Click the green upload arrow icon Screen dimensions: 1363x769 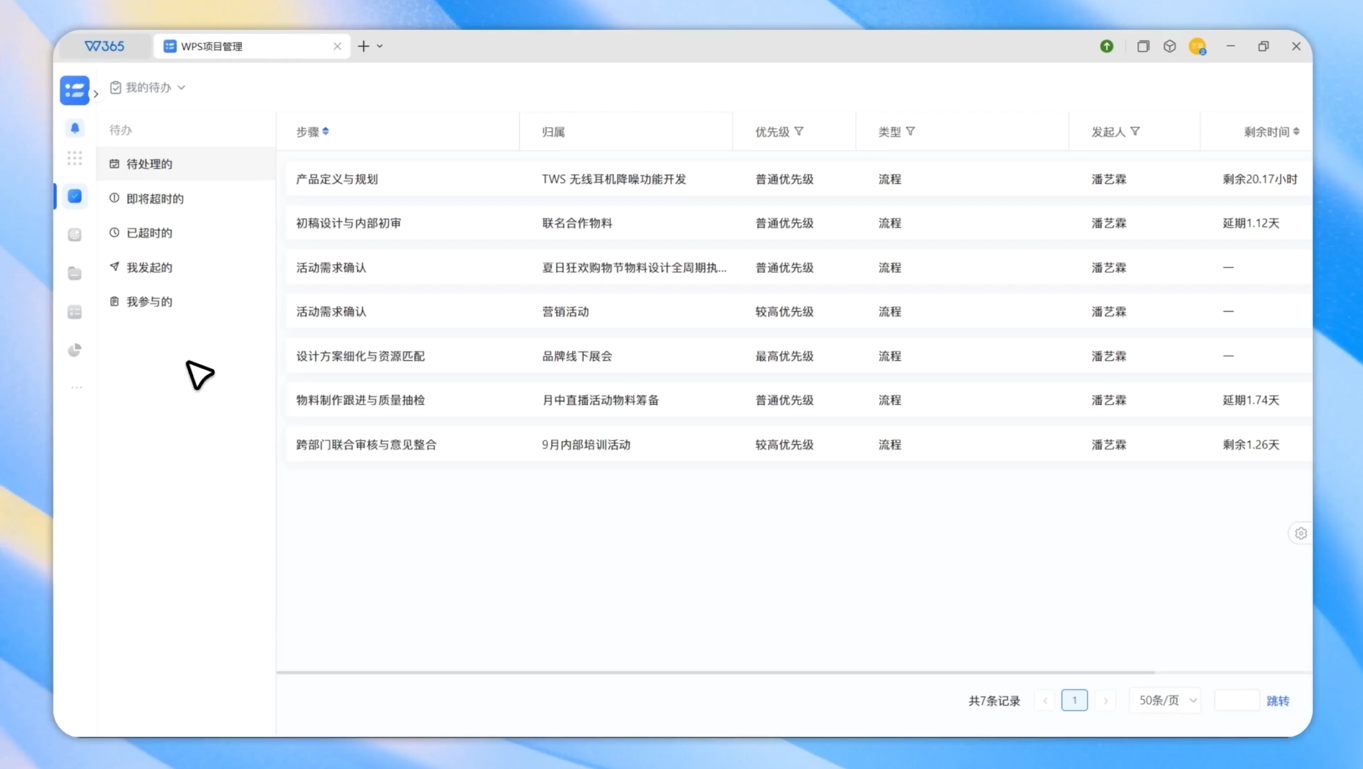point(1106,46)
